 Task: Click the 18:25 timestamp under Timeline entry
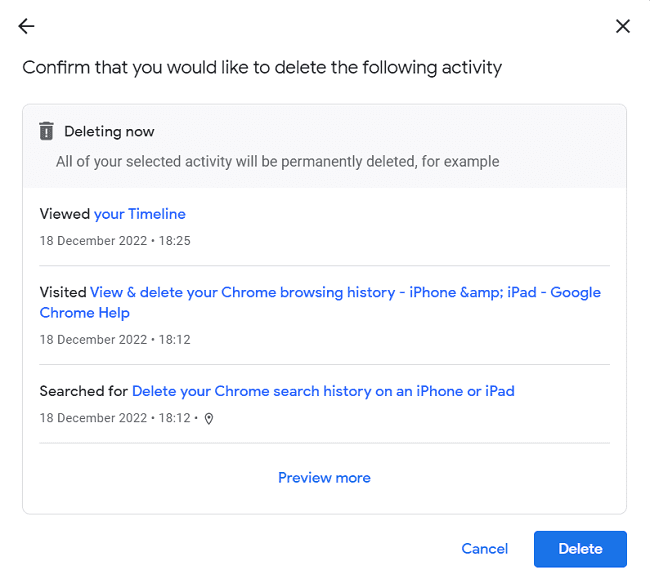click(x=115, y=241)
